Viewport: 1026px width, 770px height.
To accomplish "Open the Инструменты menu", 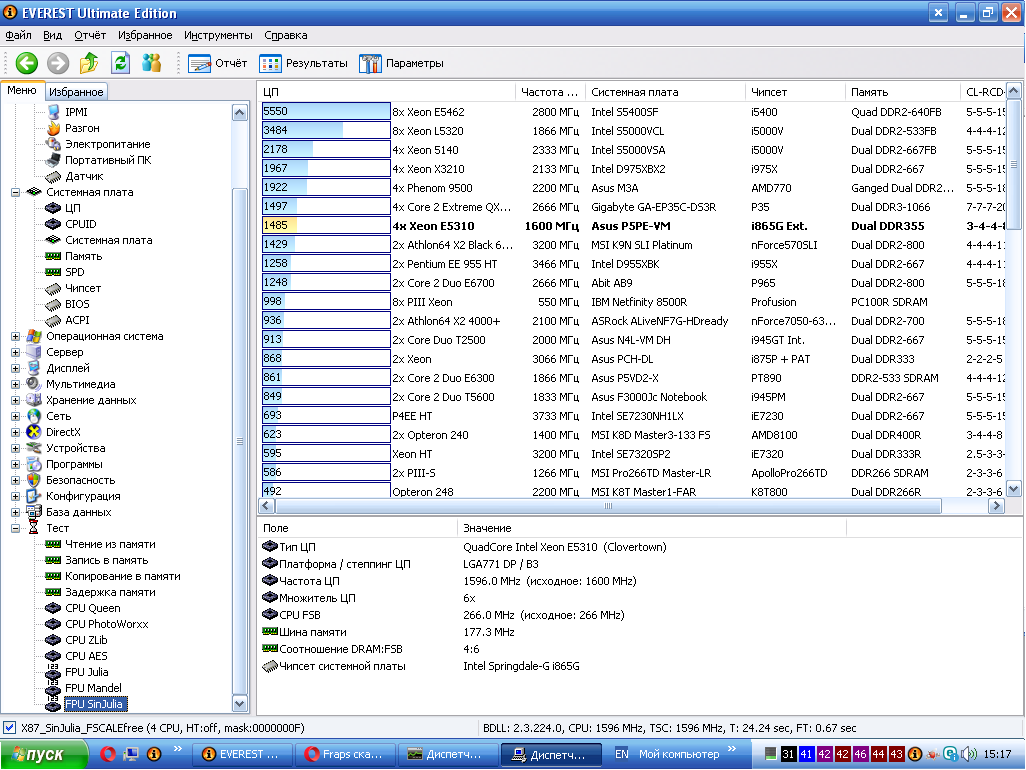I will pyautogui.click(x=218, y=35).
